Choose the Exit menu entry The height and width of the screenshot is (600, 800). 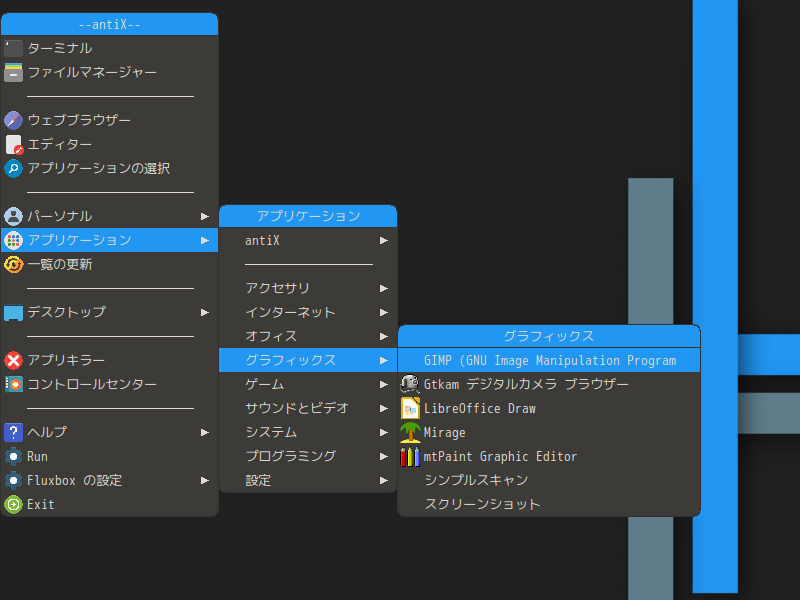pos(109,505)
